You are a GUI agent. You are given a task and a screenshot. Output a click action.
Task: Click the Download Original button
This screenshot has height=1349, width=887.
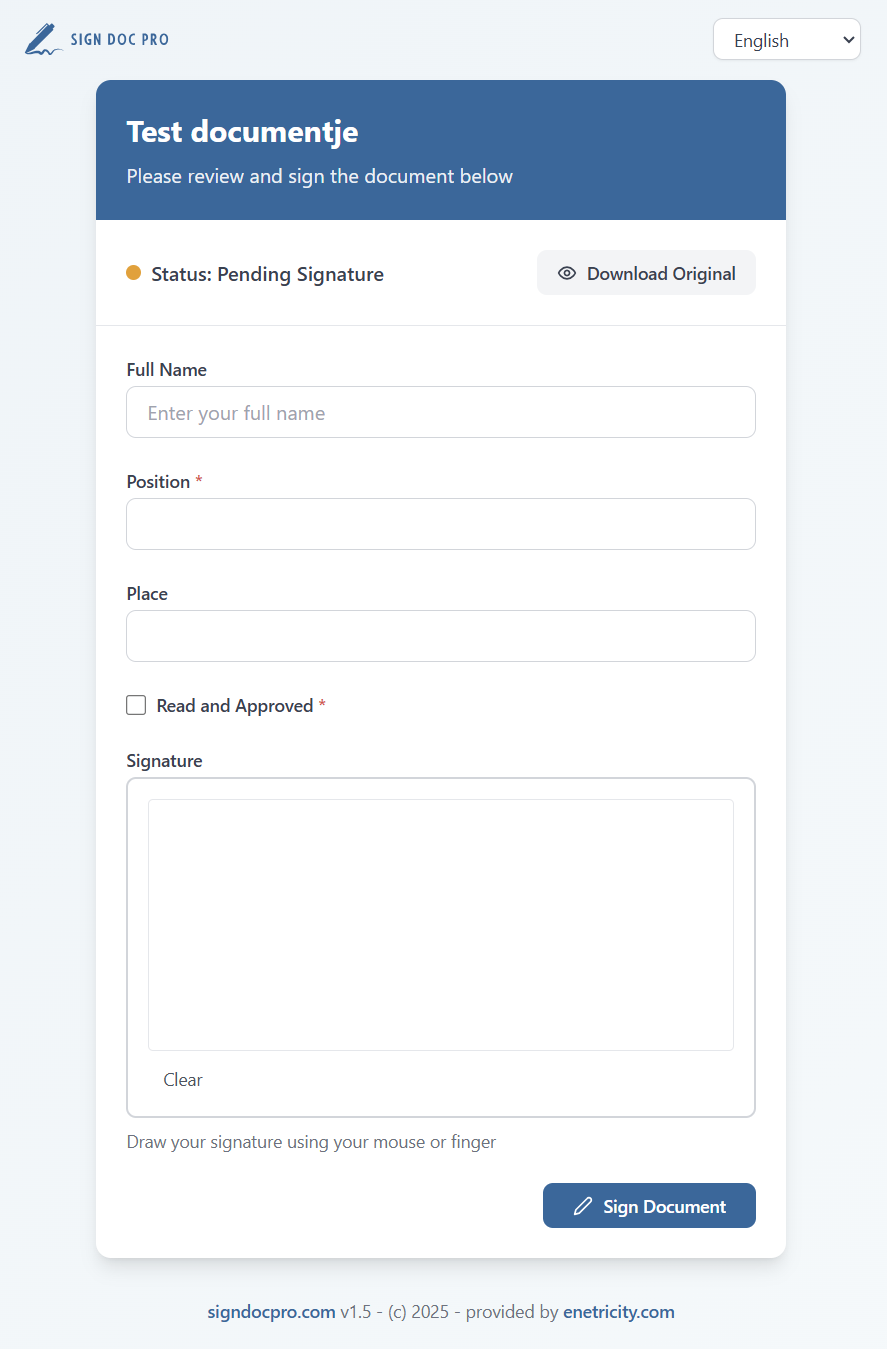(x=646, y=272)
